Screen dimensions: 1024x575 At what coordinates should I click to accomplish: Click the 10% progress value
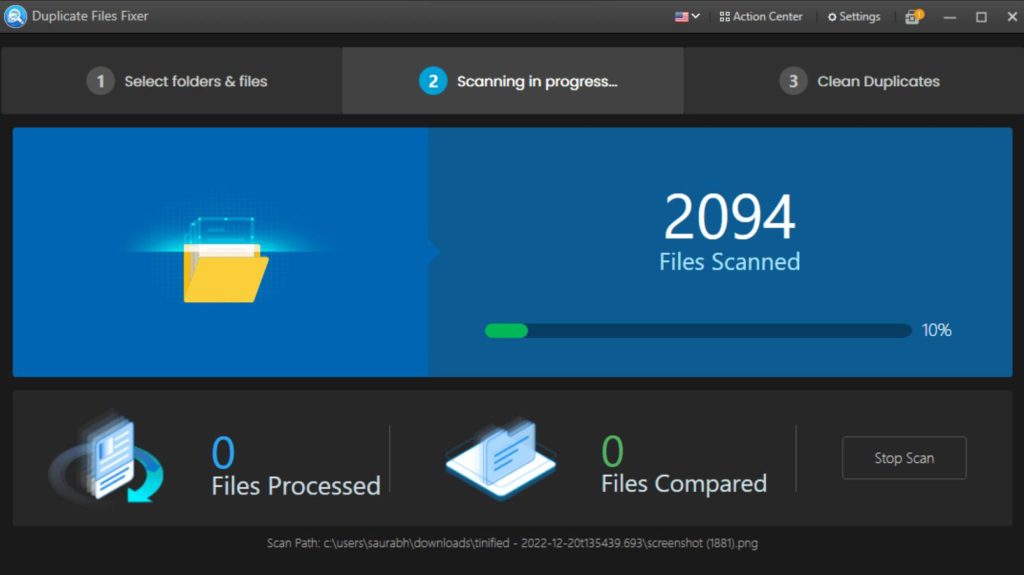[936, 331]
